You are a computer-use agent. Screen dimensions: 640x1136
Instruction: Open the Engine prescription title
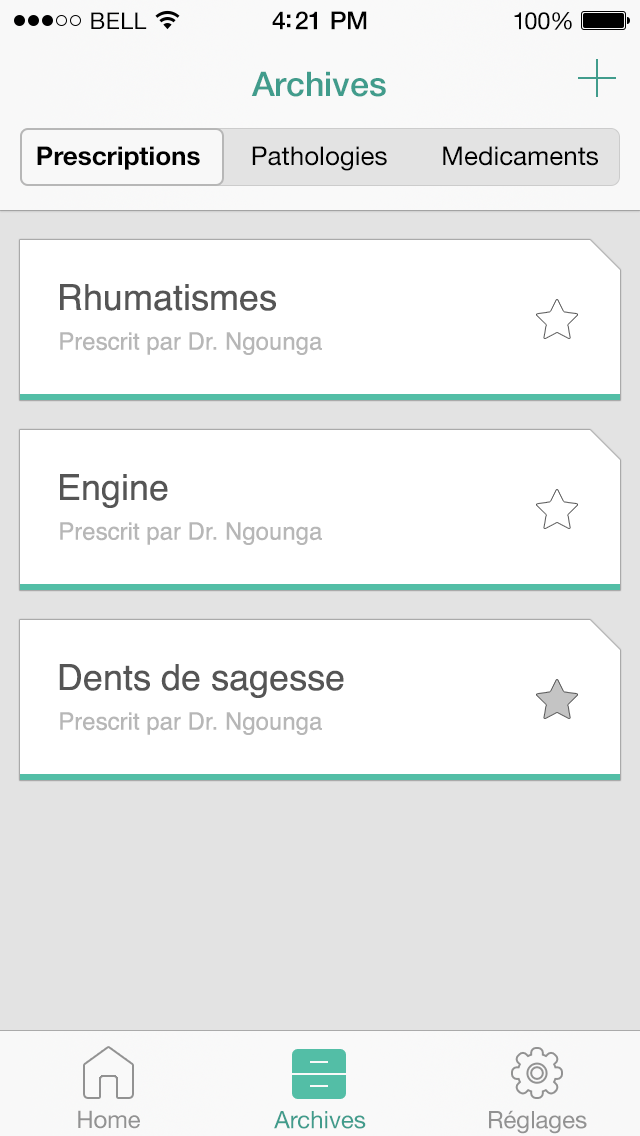[x=113, y=488]
